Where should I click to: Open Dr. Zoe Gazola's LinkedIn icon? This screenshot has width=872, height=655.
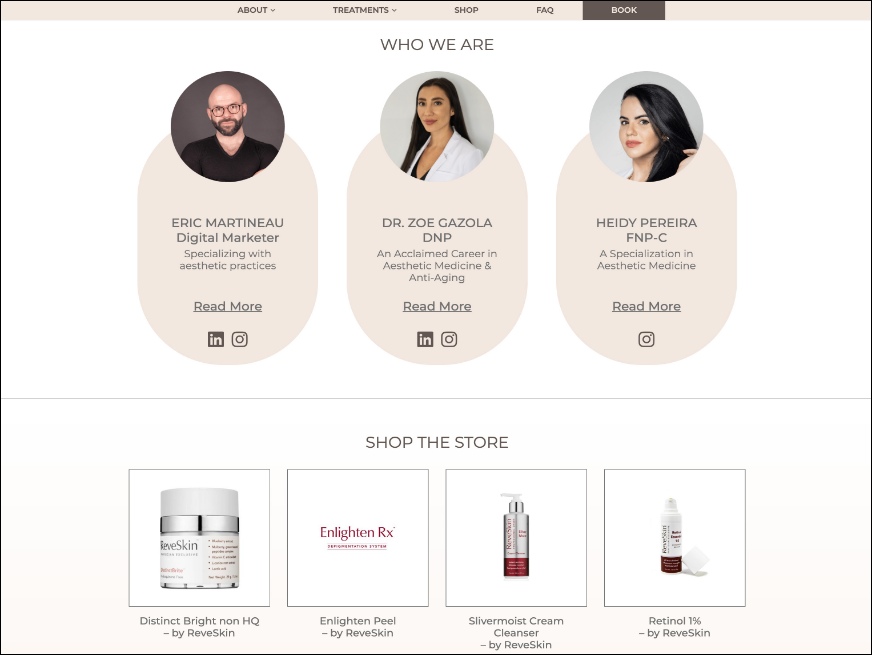[425, 339]
